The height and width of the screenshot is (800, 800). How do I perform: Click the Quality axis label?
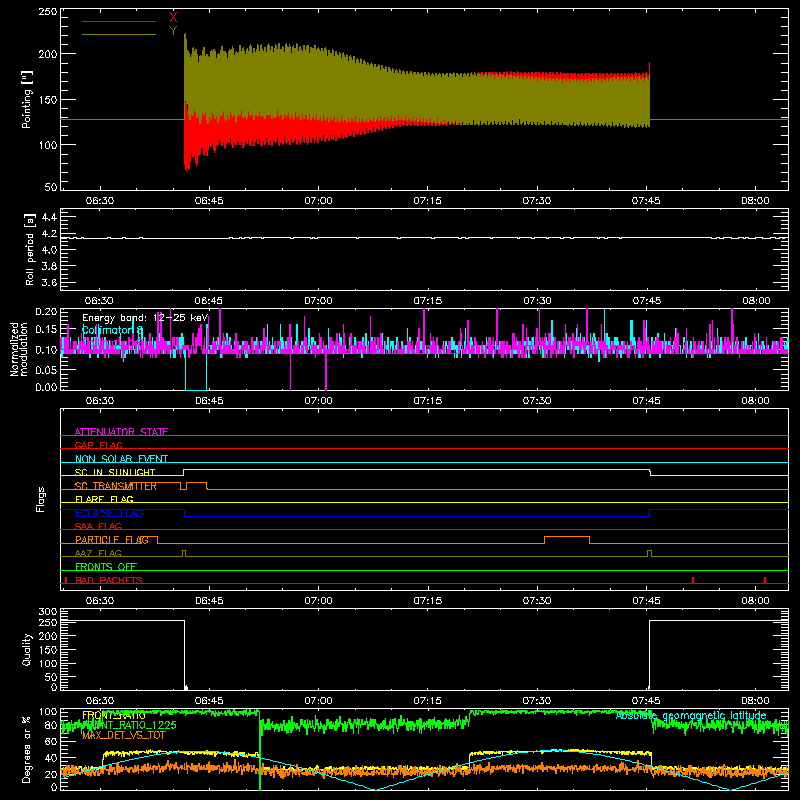(27, 649)
